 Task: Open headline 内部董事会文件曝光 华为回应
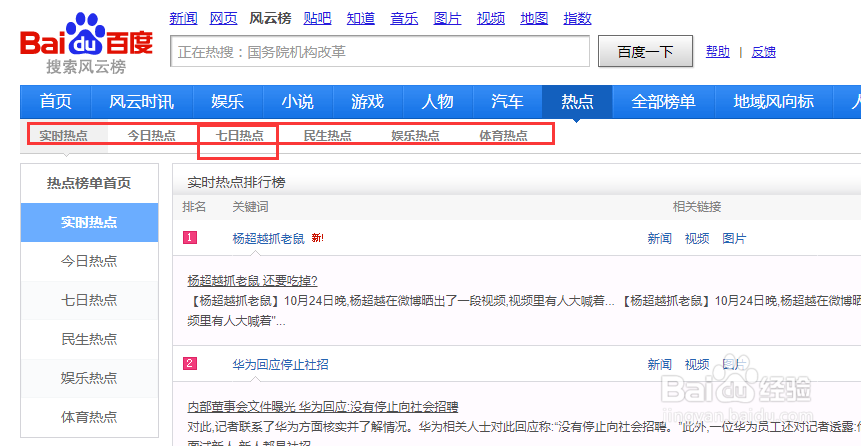(323, 407)
